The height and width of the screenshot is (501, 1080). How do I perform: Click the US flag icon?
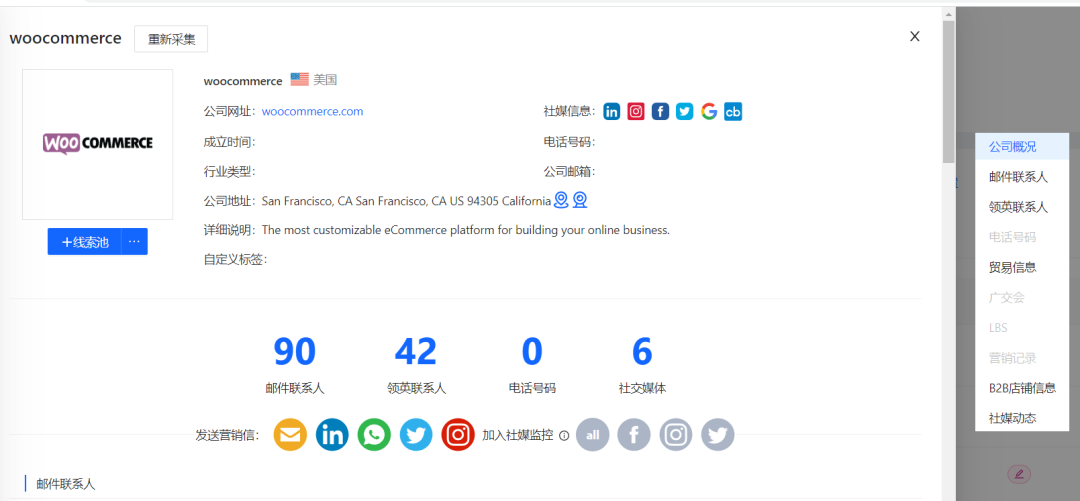[299, 79]
